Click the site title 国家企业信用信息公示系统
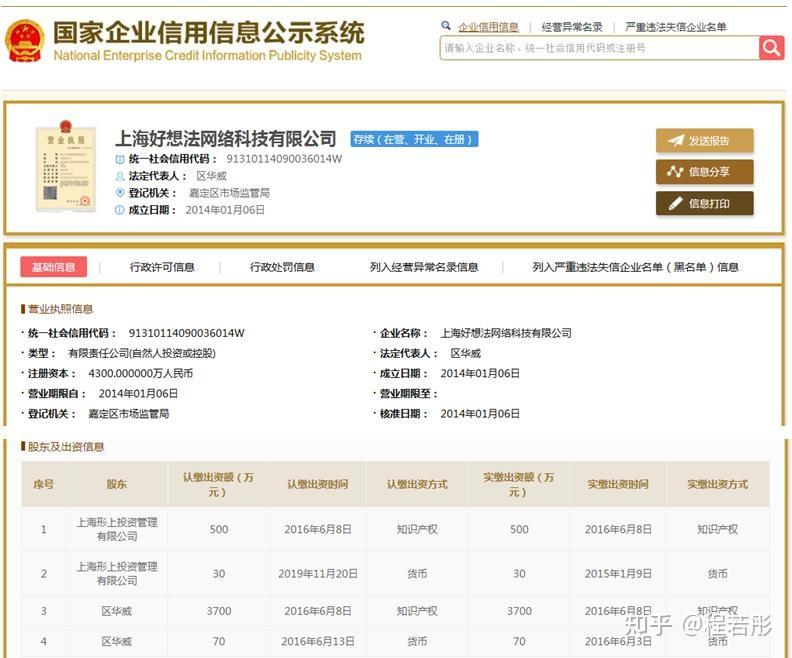Image resolution: width=792 pixels, height=658 pixels. click(209, 32)
